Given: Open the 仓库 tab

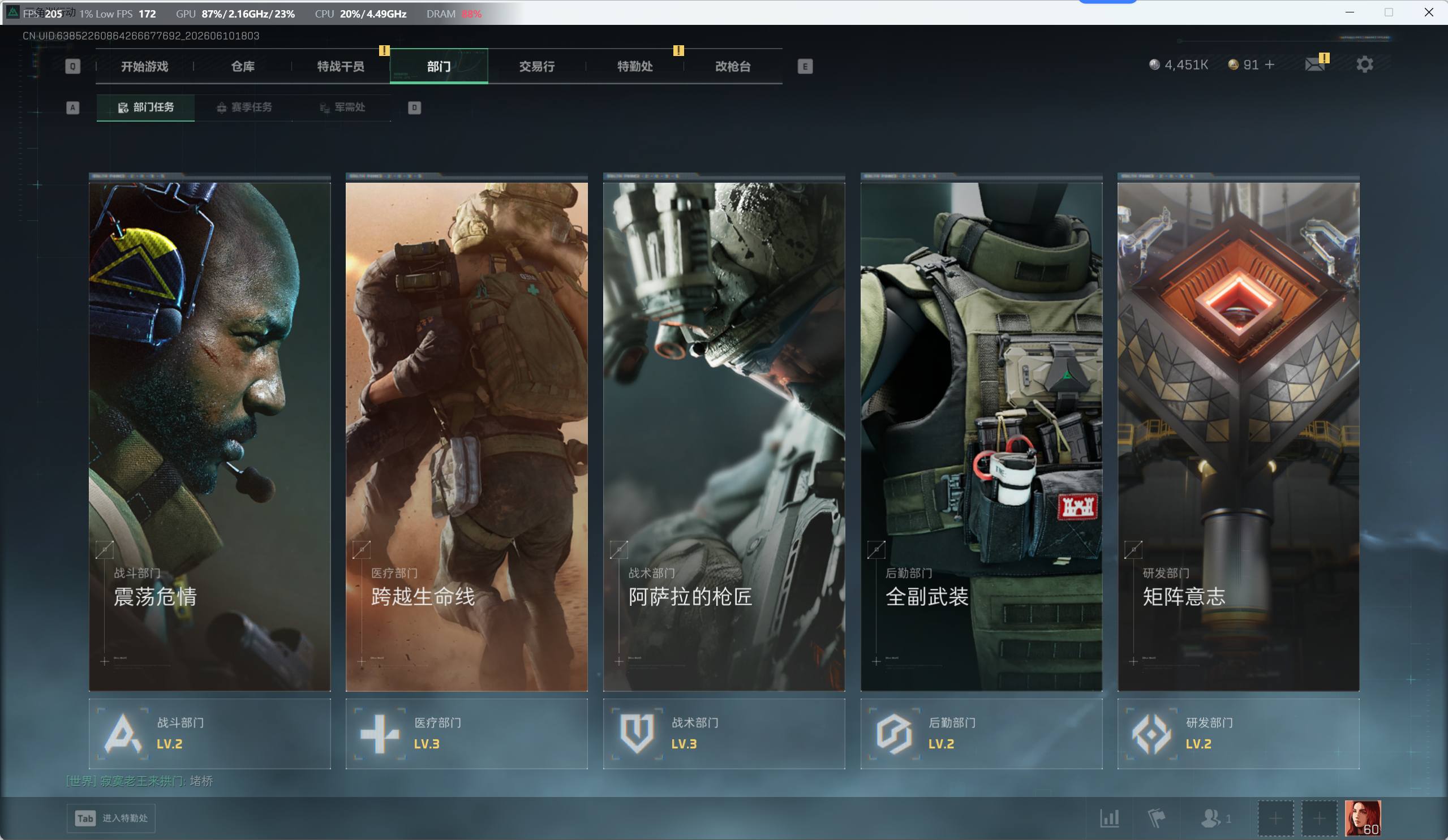Looking at the screenshot, I should pos(243,66).
